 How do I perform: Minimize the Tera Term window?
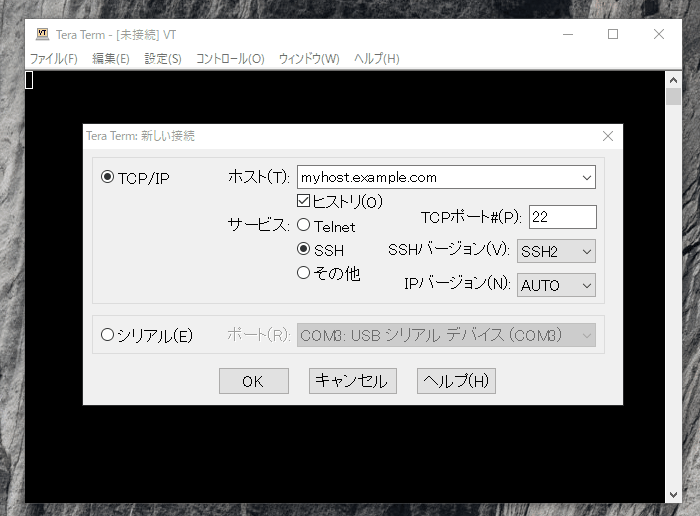tap(568, 34)
